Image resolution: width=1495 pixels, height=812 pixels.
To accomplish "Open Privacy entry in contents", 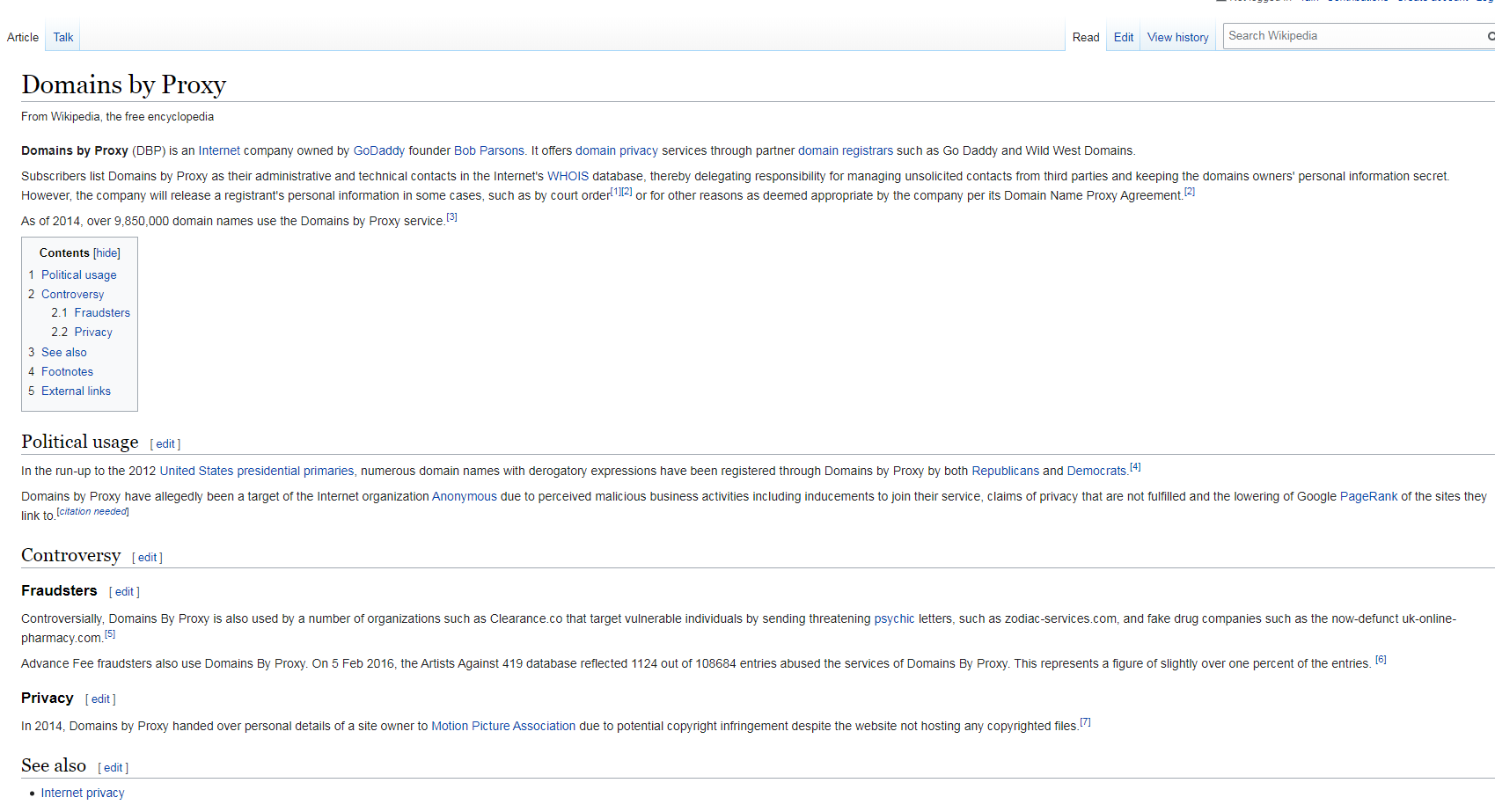I will point(93,333).
